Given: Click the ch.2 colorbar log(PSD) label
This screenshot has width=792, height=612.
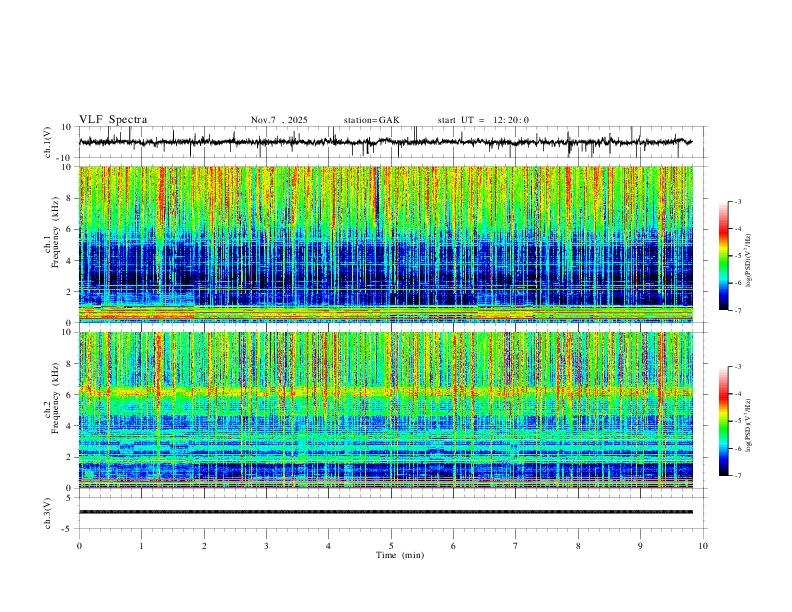Looking at the screenshot, I should (749, 427).
